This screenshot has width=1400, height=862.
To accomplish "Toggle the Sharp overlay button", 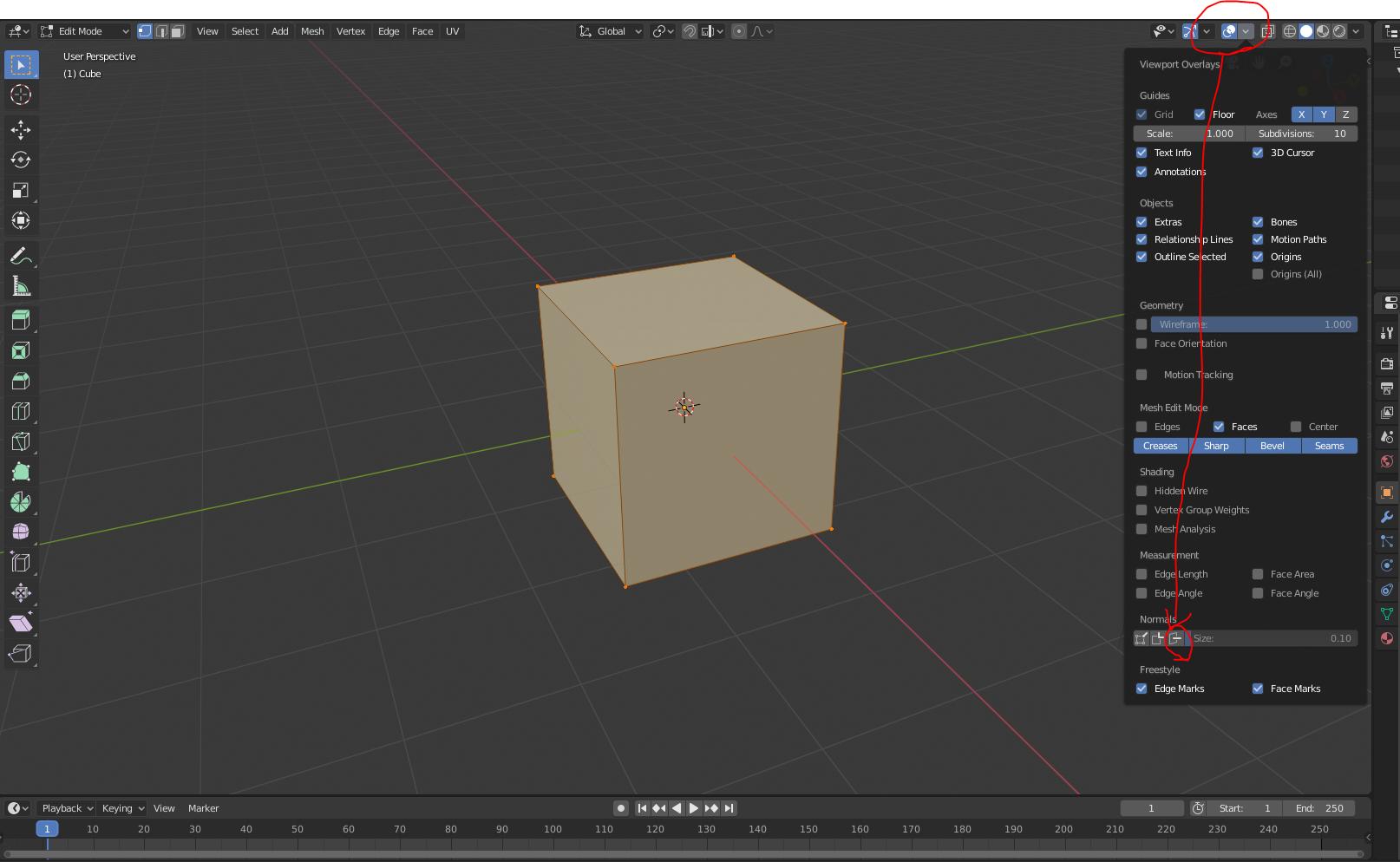I will [1216, 446].
